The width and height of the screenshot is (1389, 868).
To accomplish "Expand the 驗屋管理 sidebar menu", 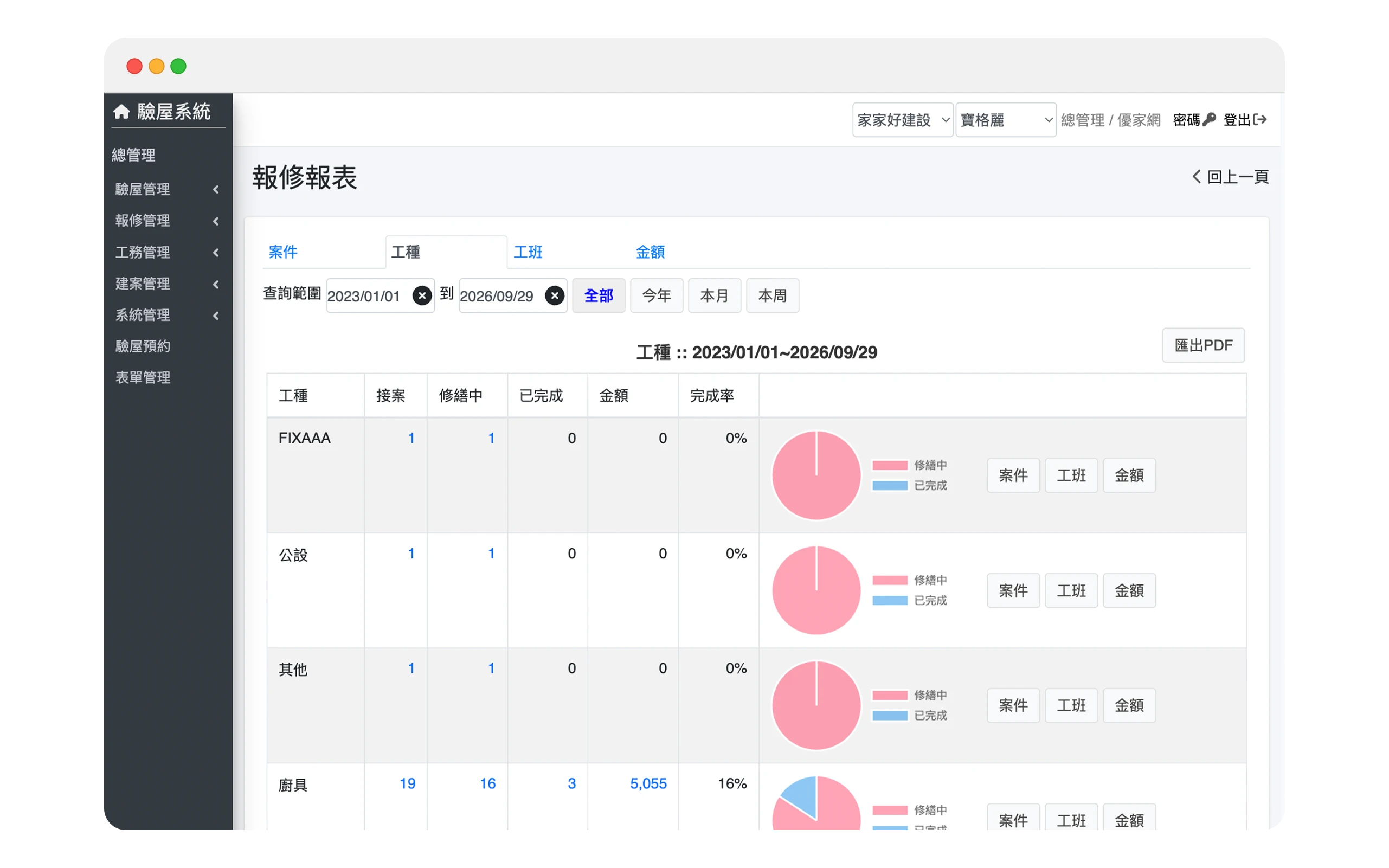I will tap(167, 189).
